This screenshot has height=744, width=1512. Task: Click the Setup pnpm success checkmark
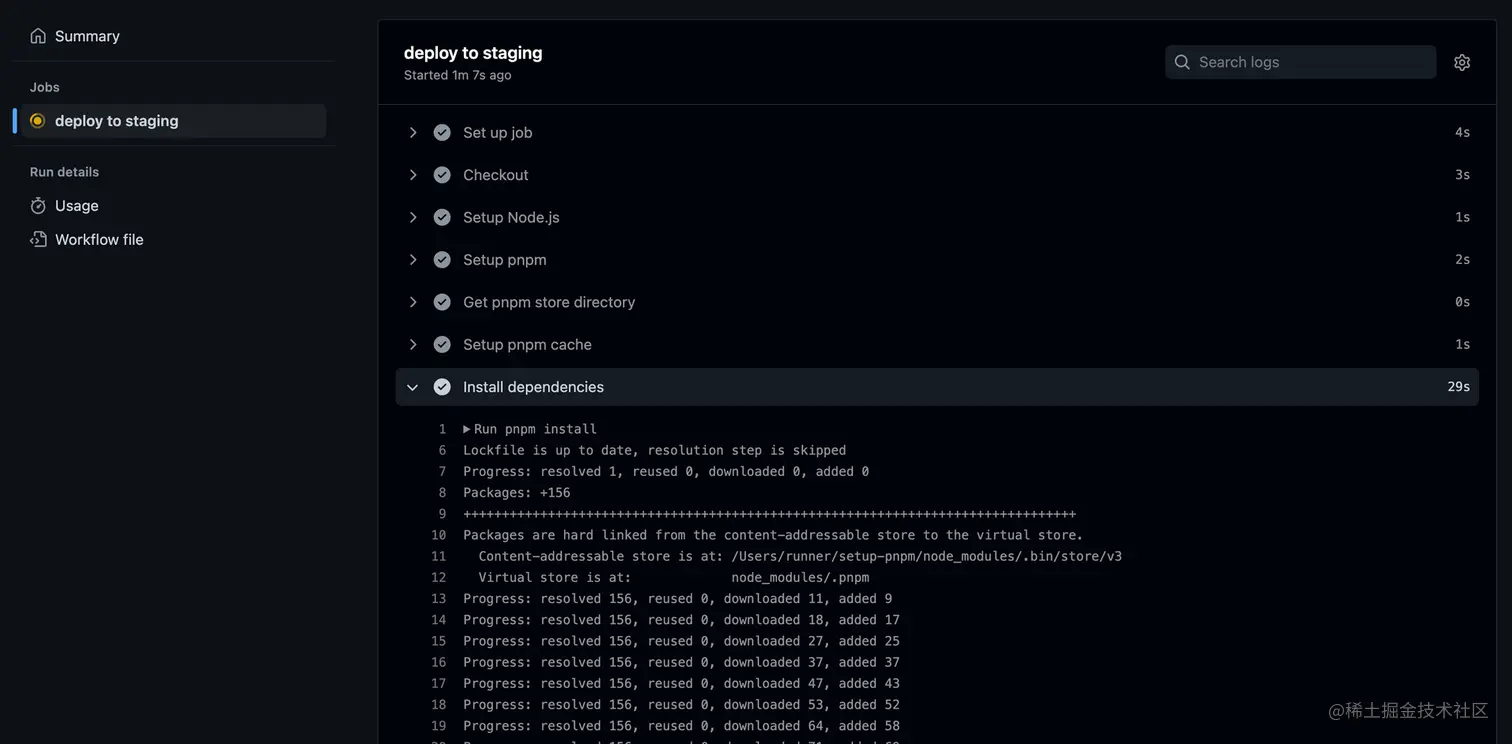[442, 260]
